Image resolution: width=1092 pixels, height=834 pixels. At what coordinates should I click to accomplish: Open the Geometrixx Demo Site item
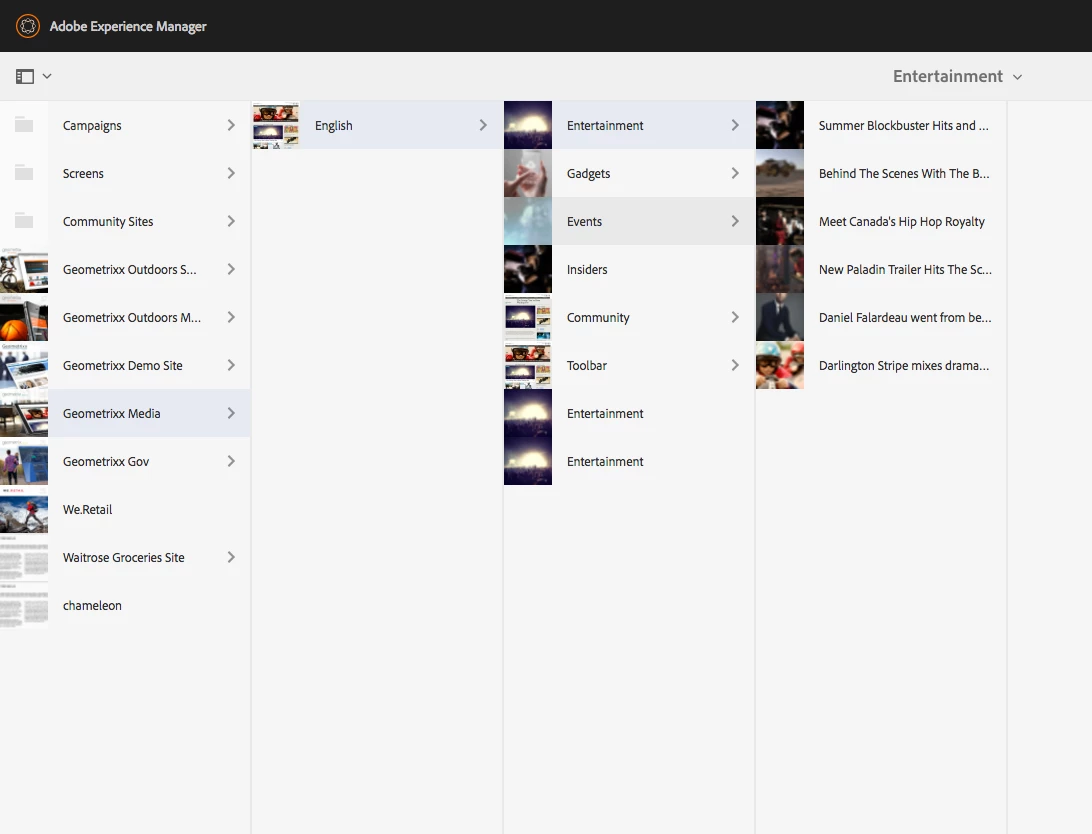point(123,365)
